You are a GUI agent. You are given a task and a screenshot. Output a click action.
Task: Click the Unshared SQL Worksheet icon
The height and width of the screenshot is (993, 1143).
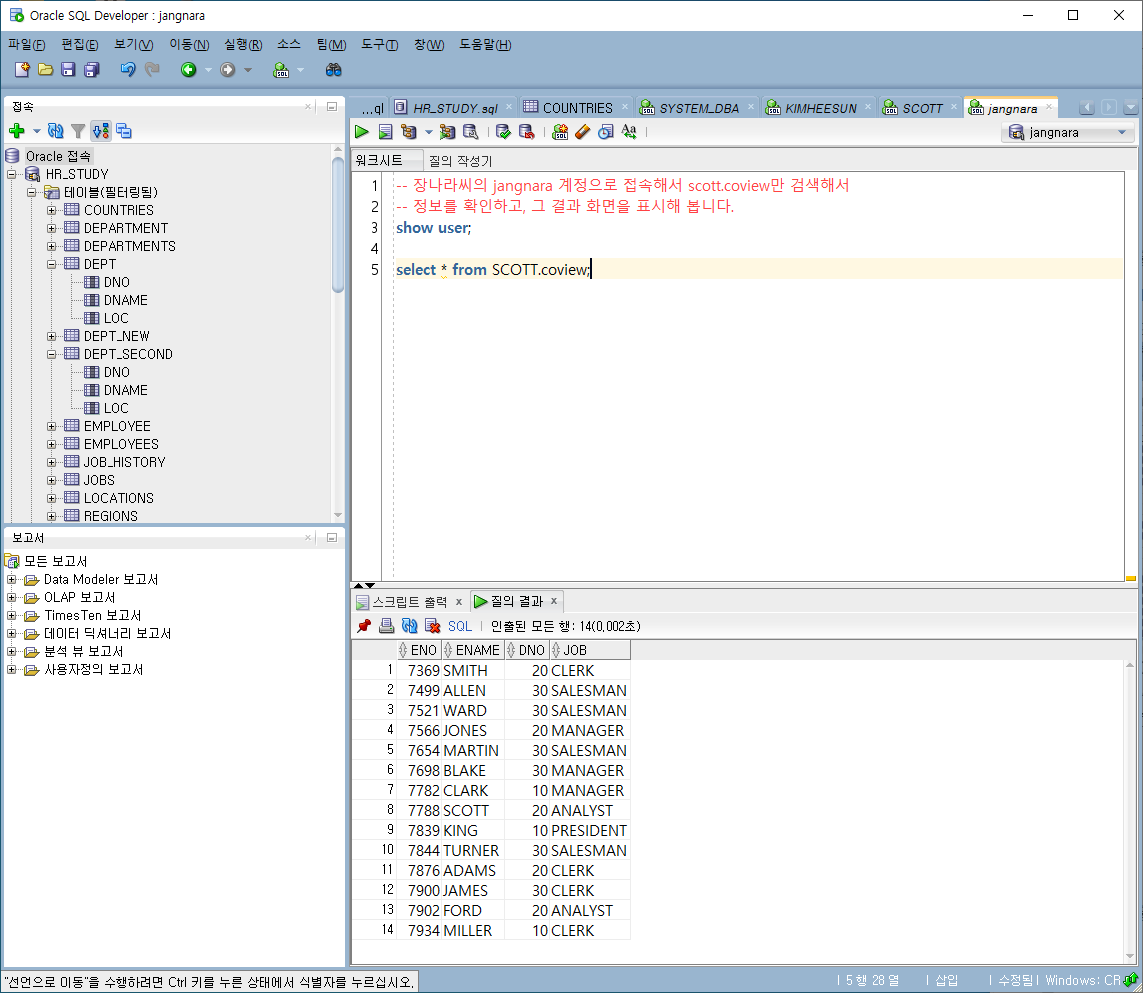(x=560, y=132)
